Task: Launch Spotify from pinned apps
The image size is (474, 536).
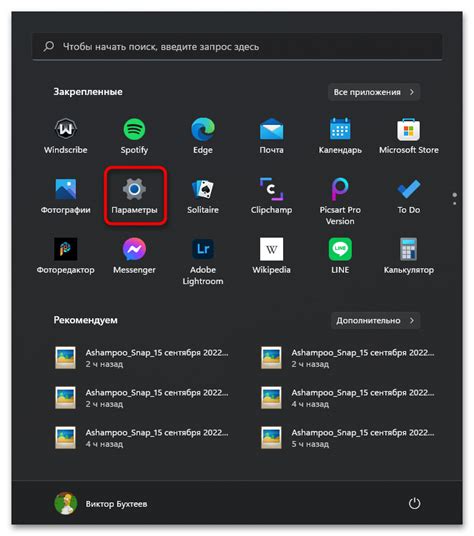Action: point(134,136)
